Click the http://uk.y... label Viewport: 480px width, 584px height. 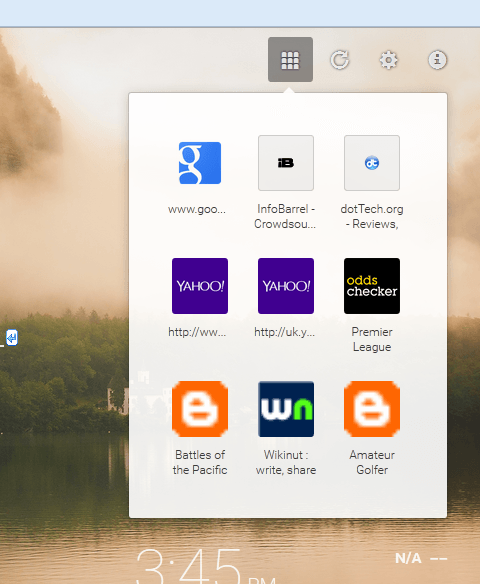[x=285, y=332]
